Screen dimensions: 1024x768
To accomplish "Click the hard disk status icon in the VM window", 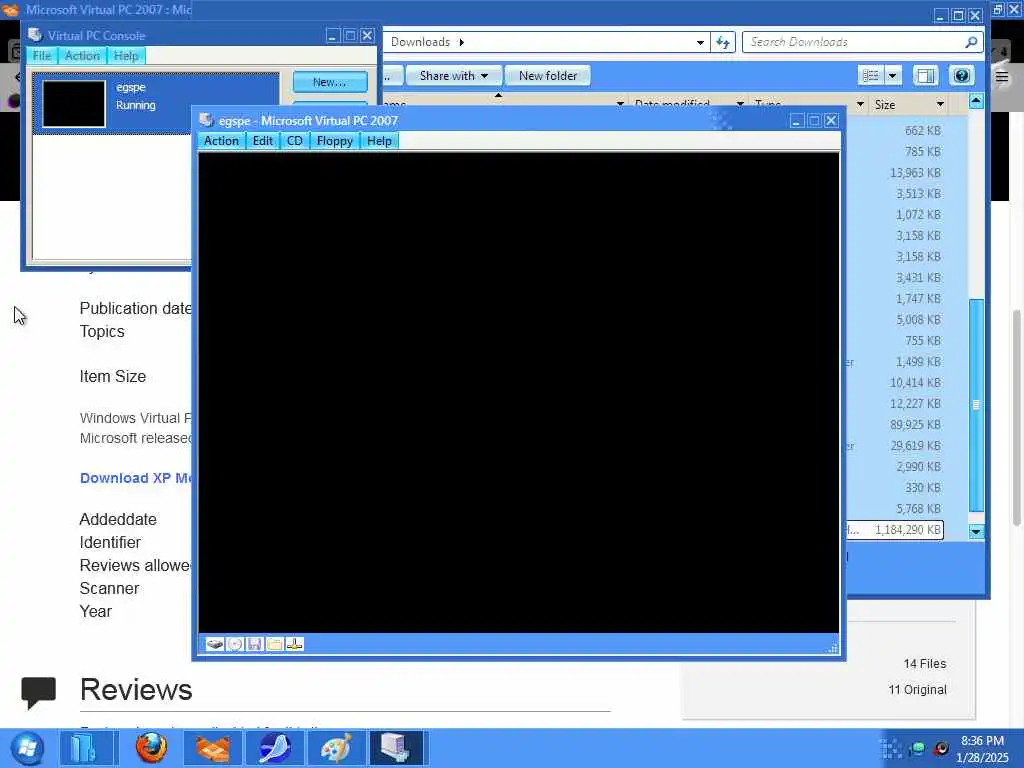I will [x=215, y=645].
